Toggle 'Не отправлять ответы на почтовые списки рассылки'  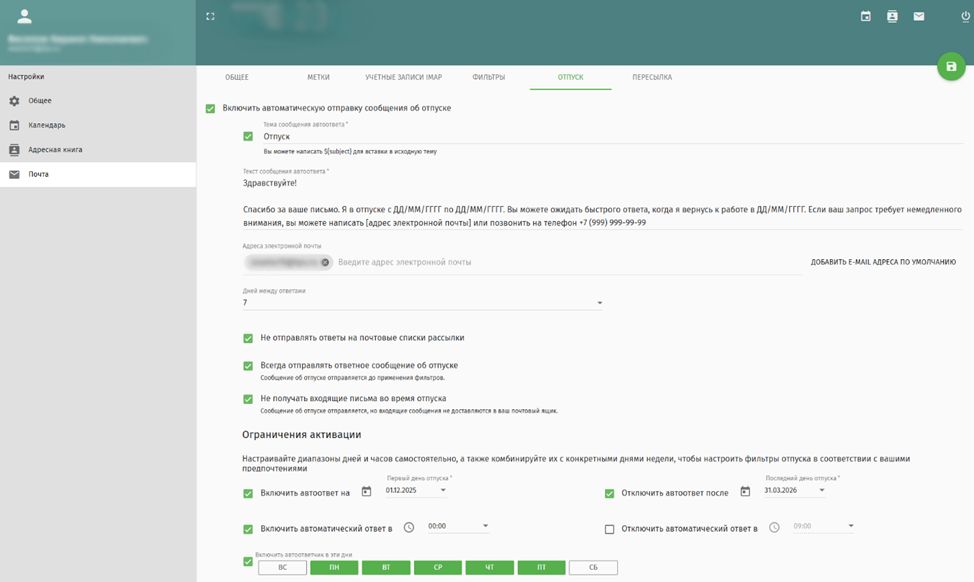tap(248, 339)
